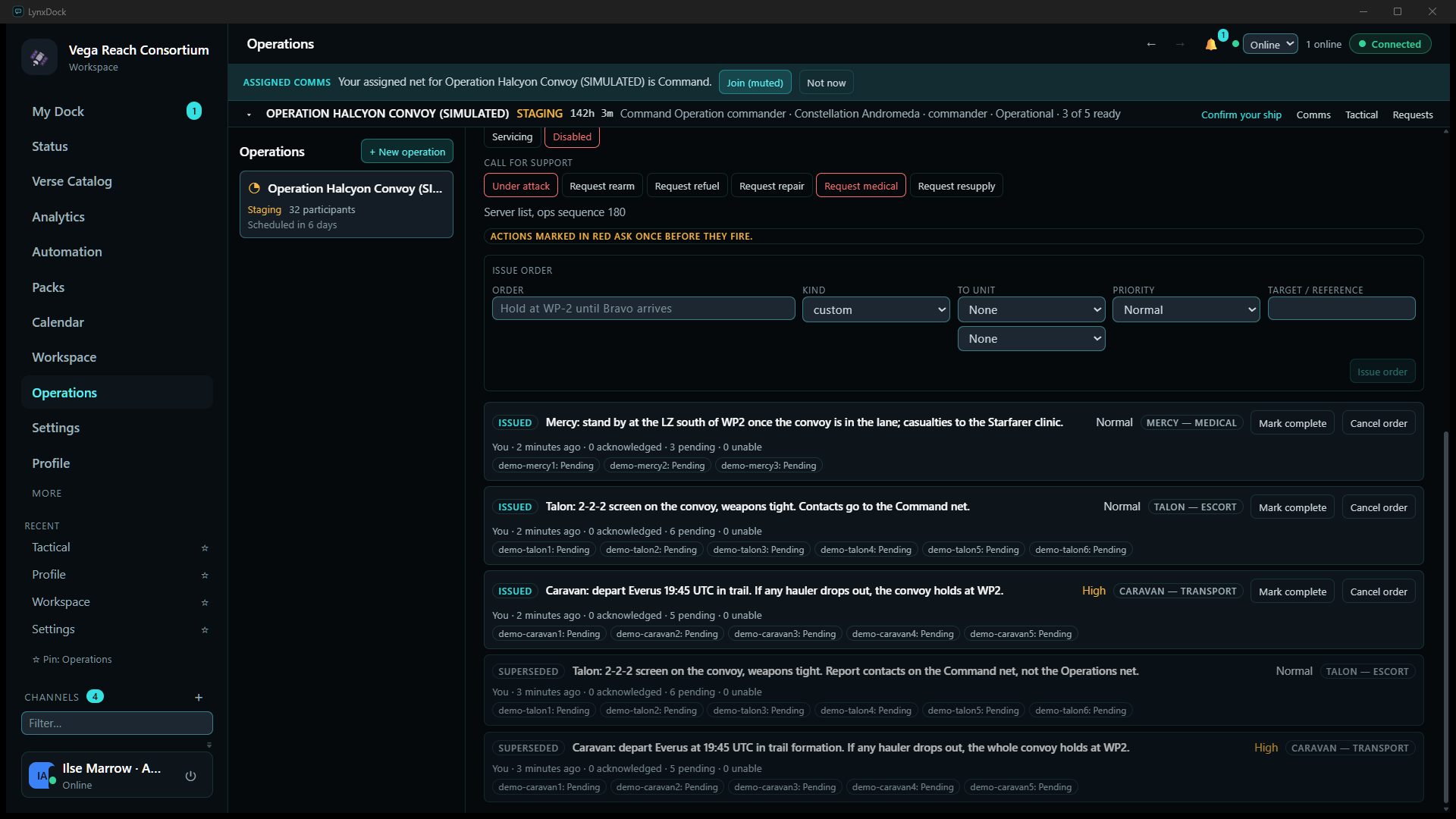This screenshot has width=1456, height=819.
Task: Click the LynxDock app icon in title bar
Action: pos(18,11)
